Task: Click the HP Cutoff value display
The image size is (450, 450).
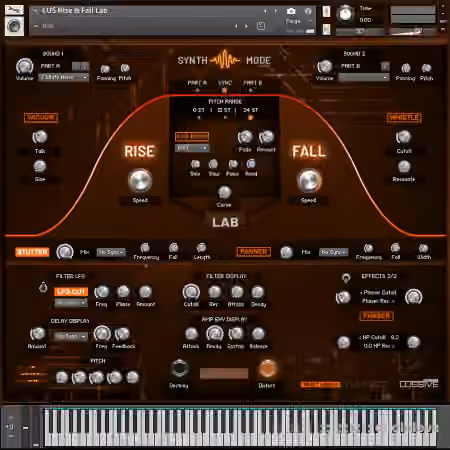Action: [378, 337]
